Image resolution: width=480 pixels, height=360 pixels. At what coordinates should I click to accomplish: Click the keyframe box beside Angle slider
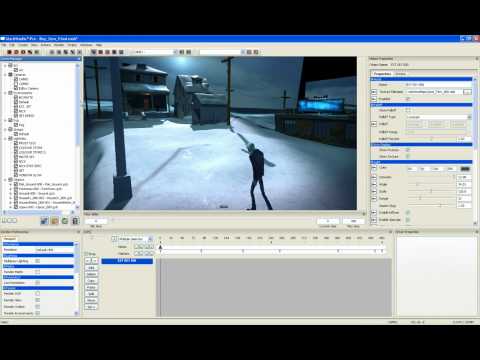pyautogui.click(x=374, y=184)
